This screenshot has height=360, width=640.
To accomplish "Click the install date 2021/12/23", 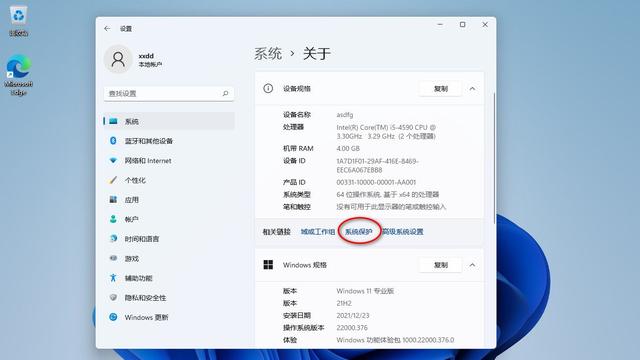I will coord(353,316).
